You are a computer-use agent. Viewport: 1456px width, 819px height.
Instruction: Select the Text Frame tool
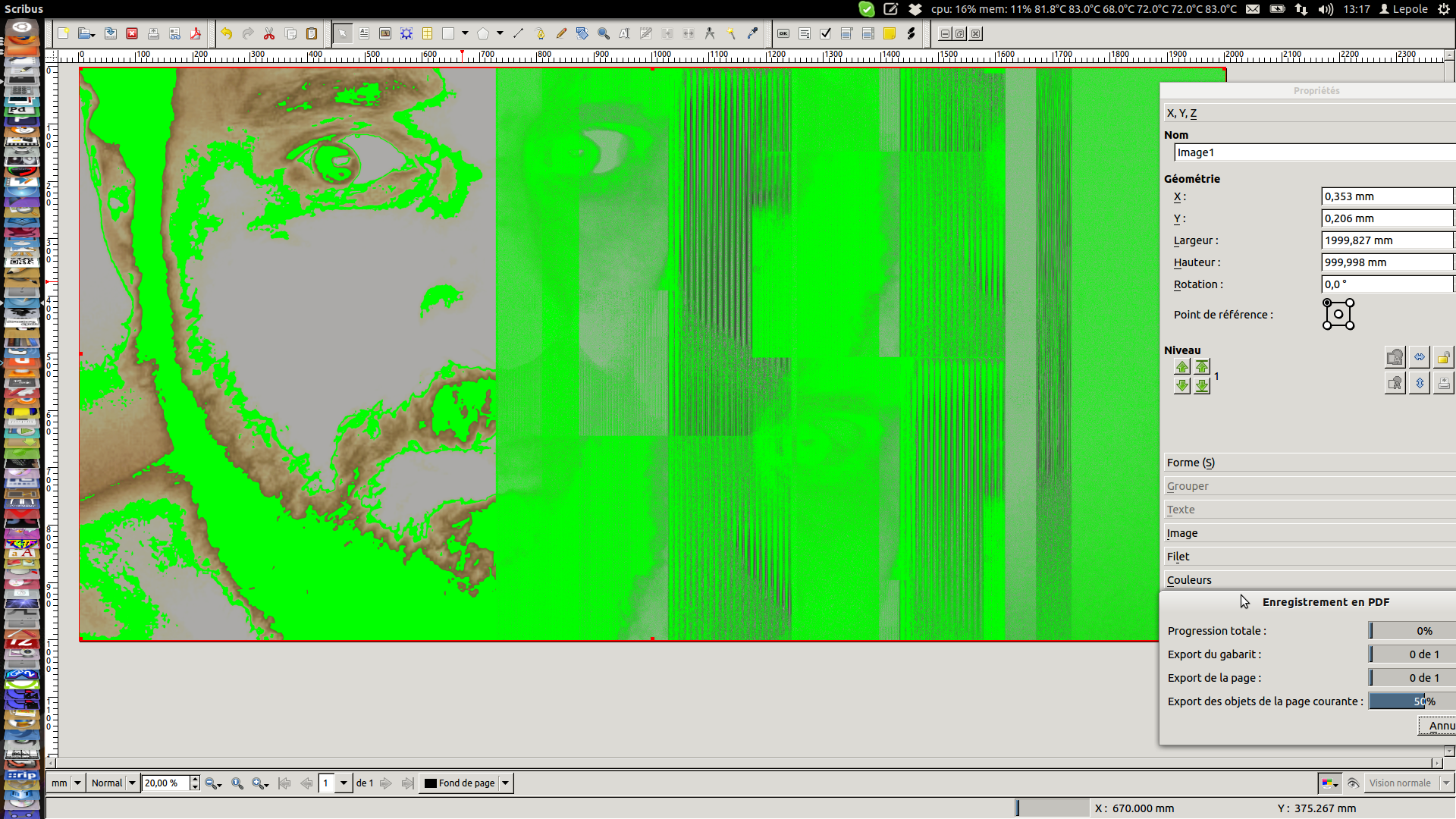(364, 33)
